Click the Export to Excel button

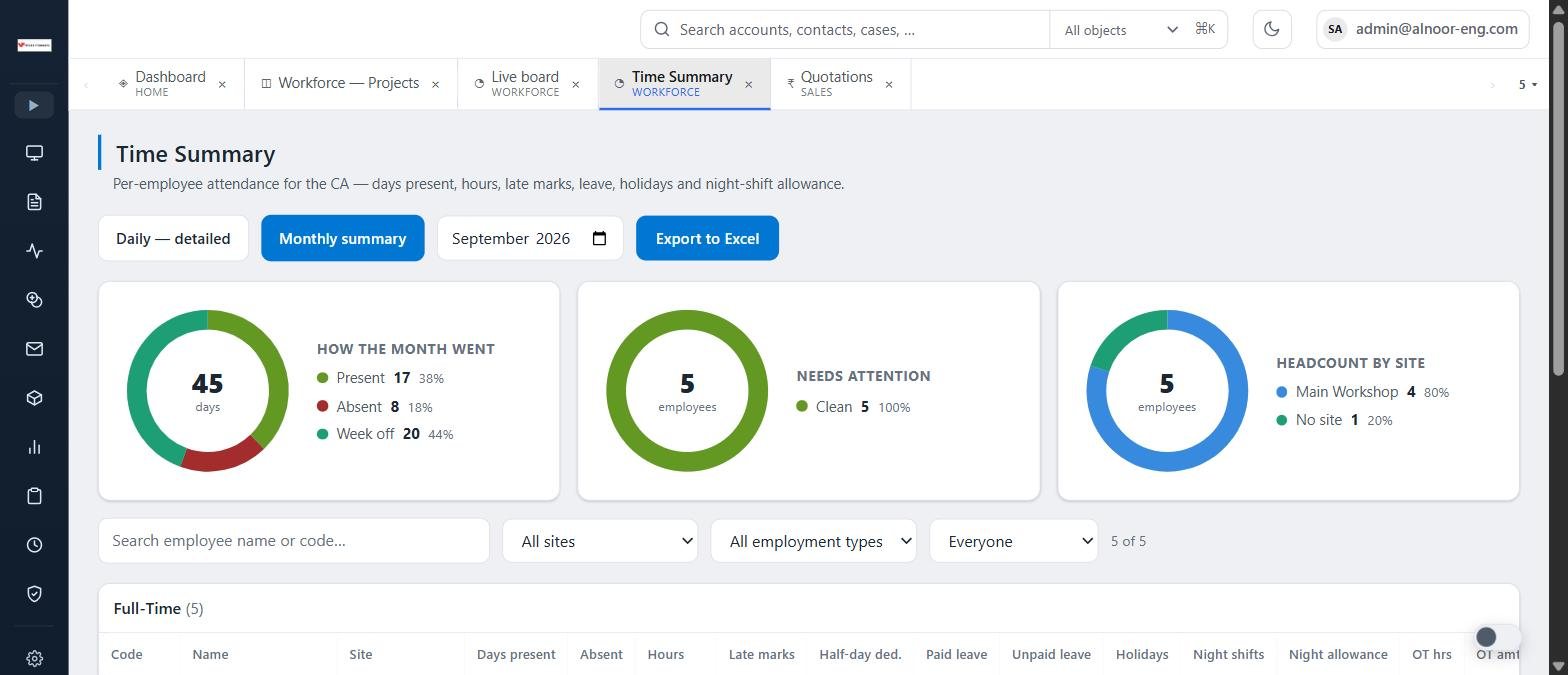point(707,238)
